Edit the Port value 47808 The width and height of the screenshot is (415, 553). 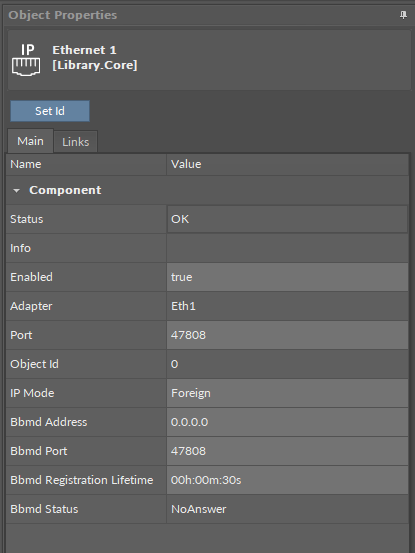point(287,335)
